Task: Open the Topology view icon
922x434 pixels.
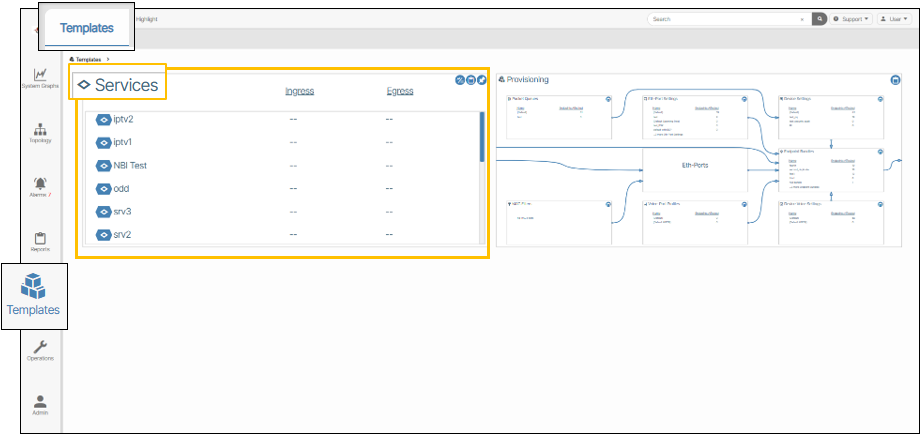Action: (x=40, y=130)
